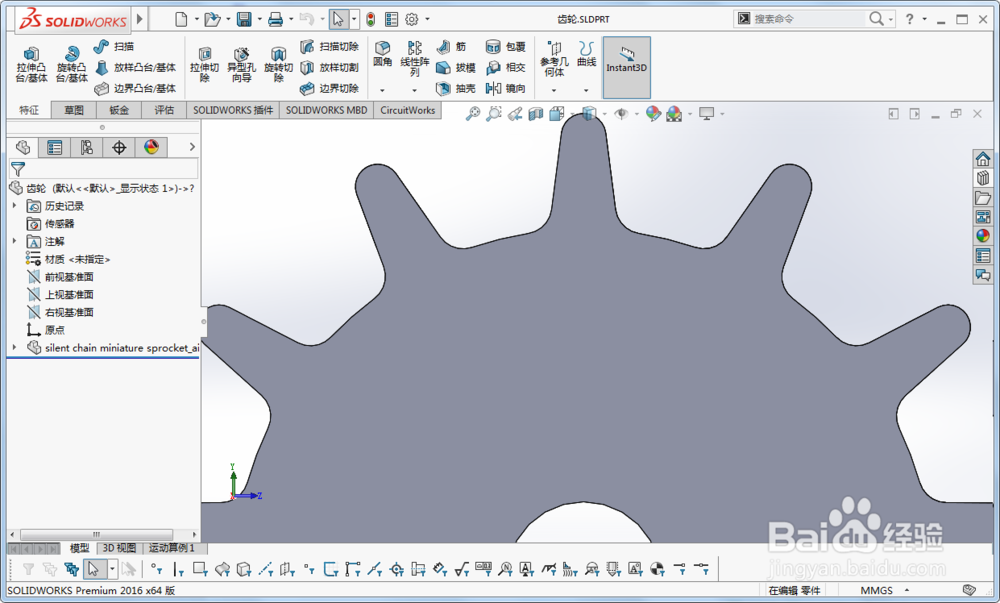Expand the hidden manager tabs chevron

point(192,147)
